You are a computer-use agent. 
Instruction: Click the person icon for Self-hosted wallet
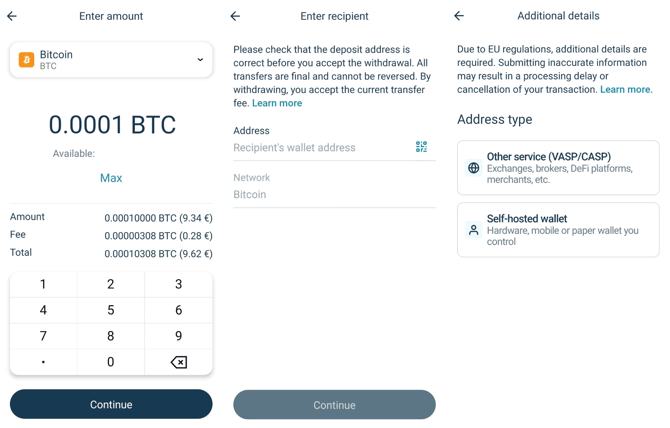tap(473, 230)
